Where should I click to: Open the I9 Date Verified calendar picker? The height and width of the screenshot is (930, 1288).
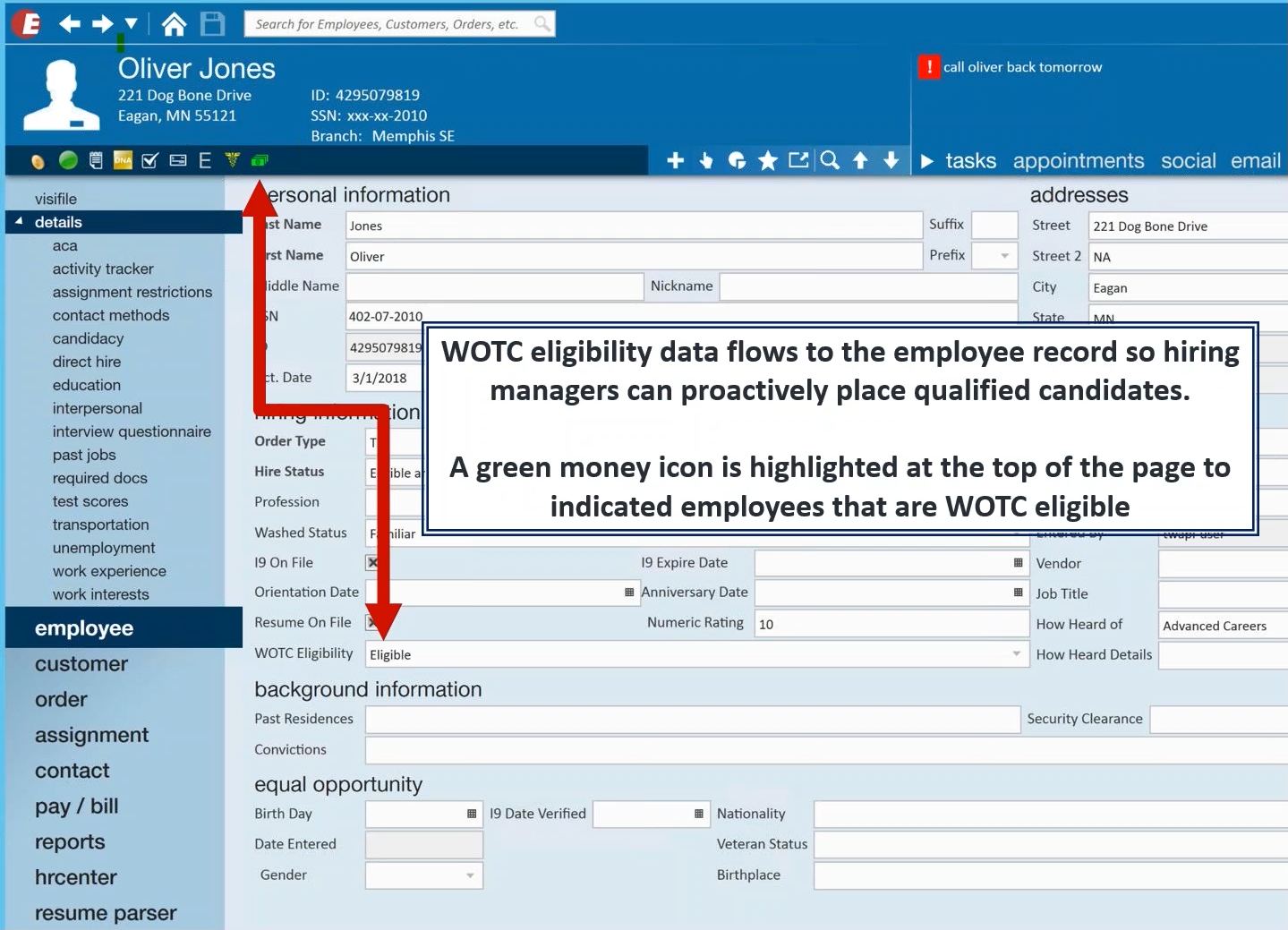tap(699, 814)
